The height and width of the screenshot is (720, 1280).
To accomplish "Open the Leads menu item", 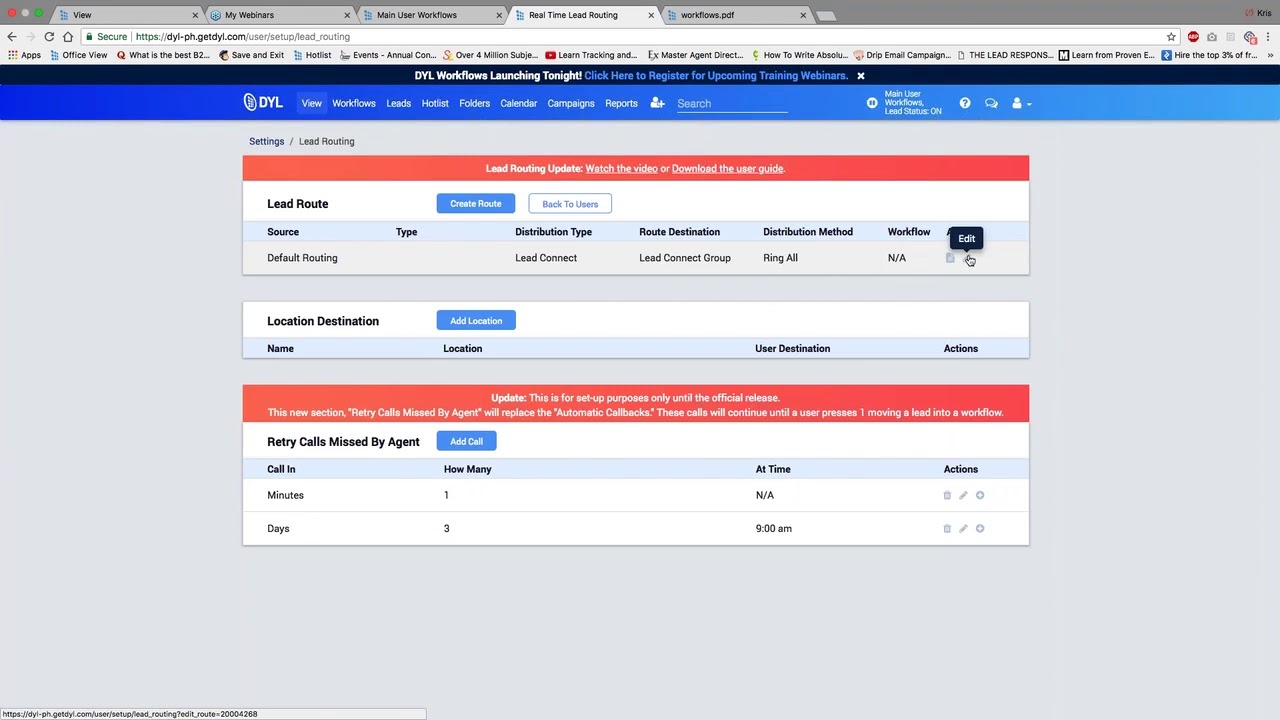I will click(398, 103).
